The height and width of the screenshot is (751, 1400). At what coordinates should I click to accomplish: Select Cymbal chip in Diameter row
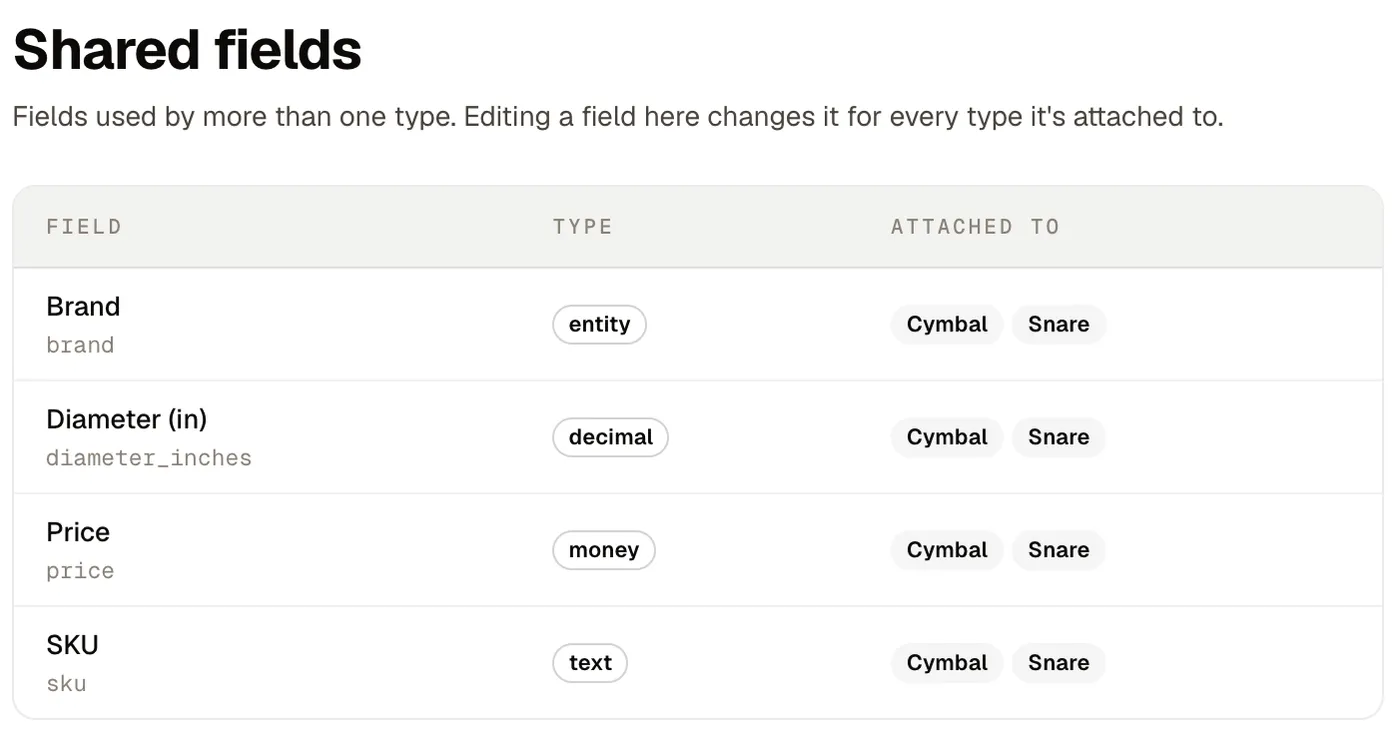pos(947,437)
